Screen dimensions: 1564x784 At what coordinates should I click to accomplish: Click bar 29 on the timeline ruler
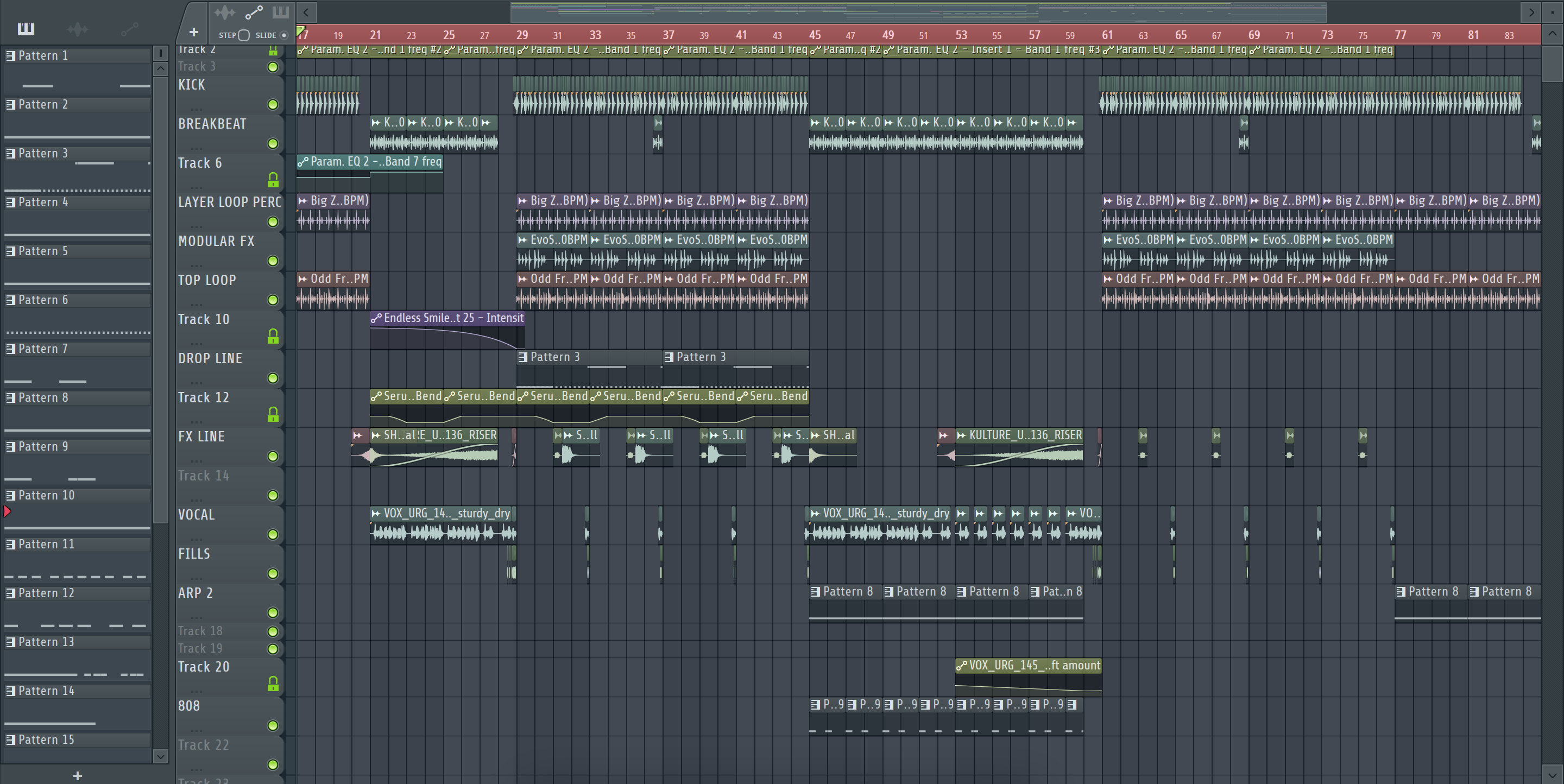(522, 35)
